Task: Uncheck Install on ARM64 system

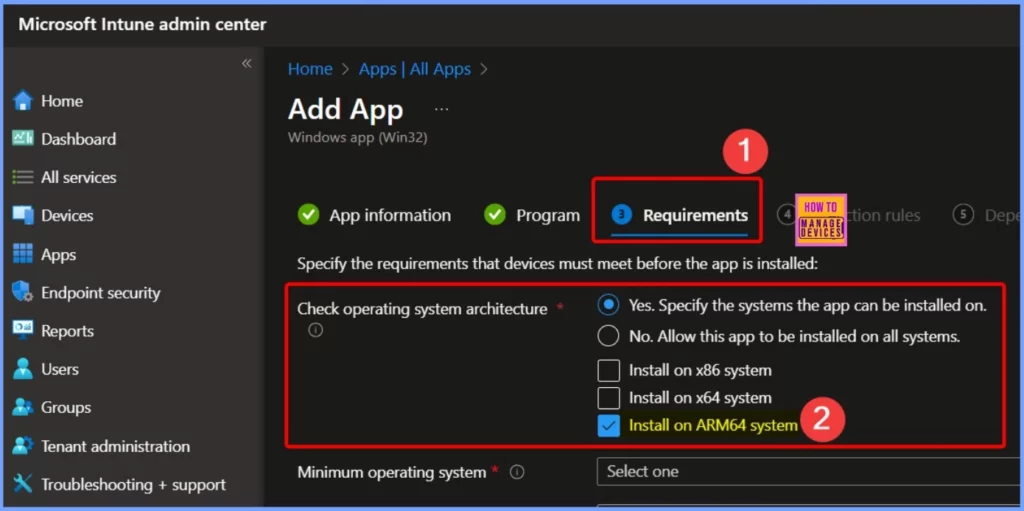Action: (609, 425)
